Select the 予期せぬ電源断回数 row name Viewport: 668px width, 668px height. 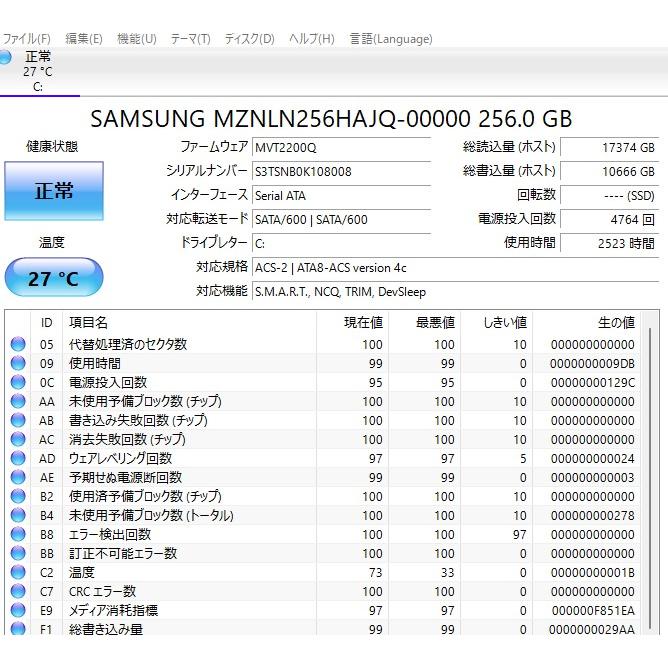click(x=125, y=477)
